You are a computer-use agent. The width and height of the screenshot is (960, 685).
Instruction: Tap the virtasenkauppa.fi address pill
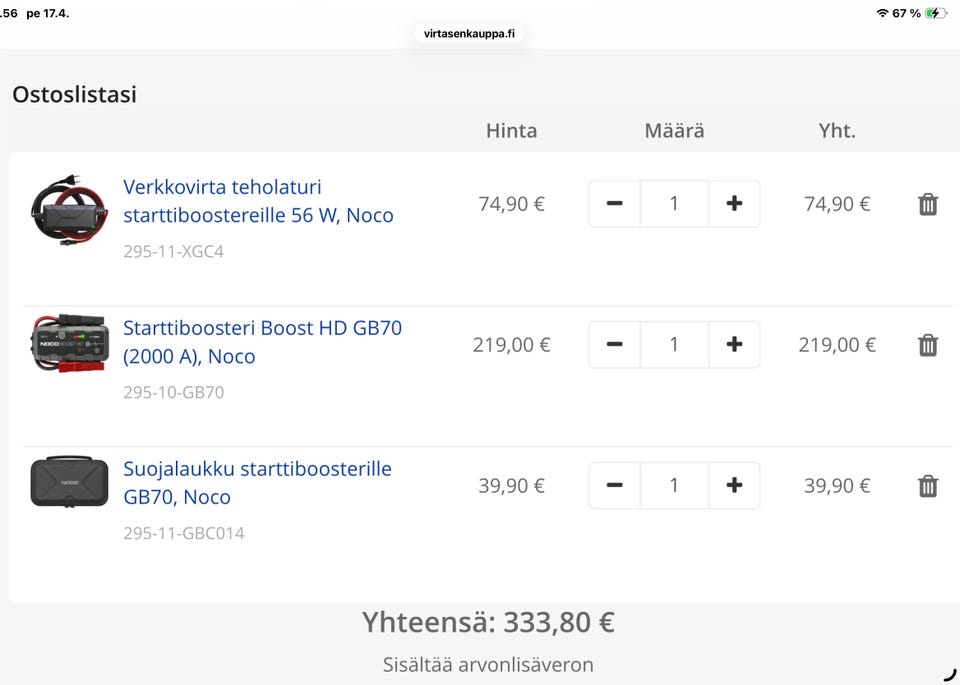click(x=468, y=33)
